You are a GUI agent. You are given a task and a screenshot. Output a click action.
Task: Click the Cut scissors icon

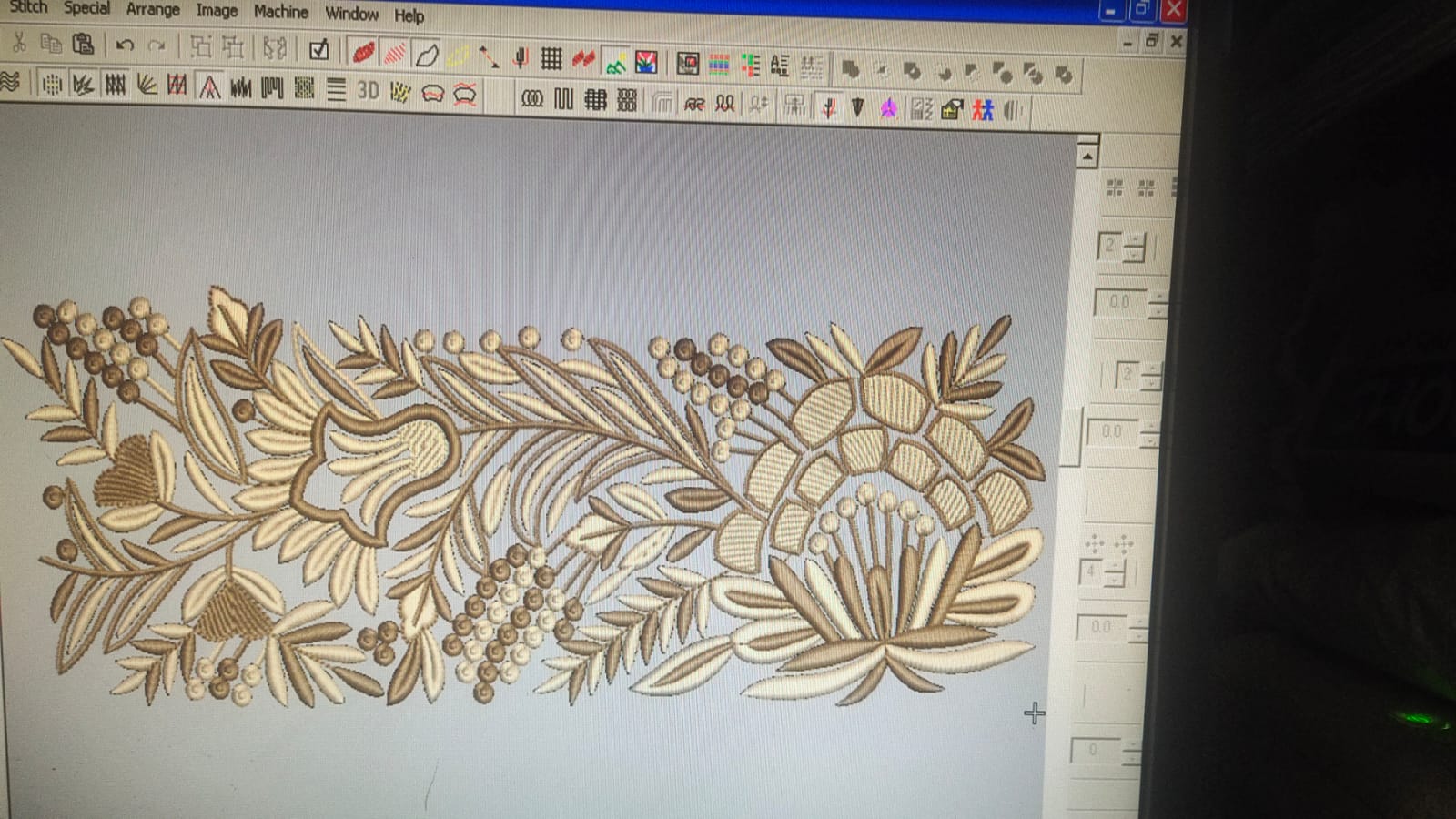click(x=17, y=42)
